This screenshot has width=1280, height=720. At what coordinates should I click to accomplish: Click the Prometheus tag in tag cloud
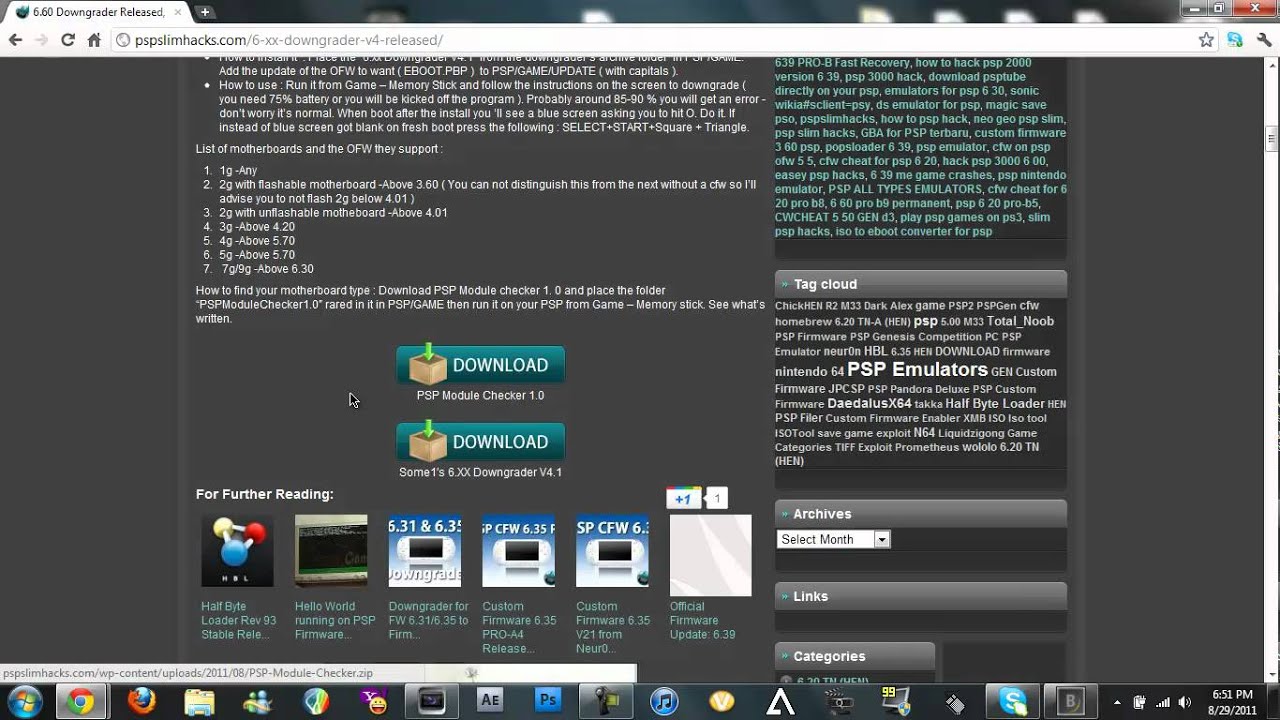point(926,447)
